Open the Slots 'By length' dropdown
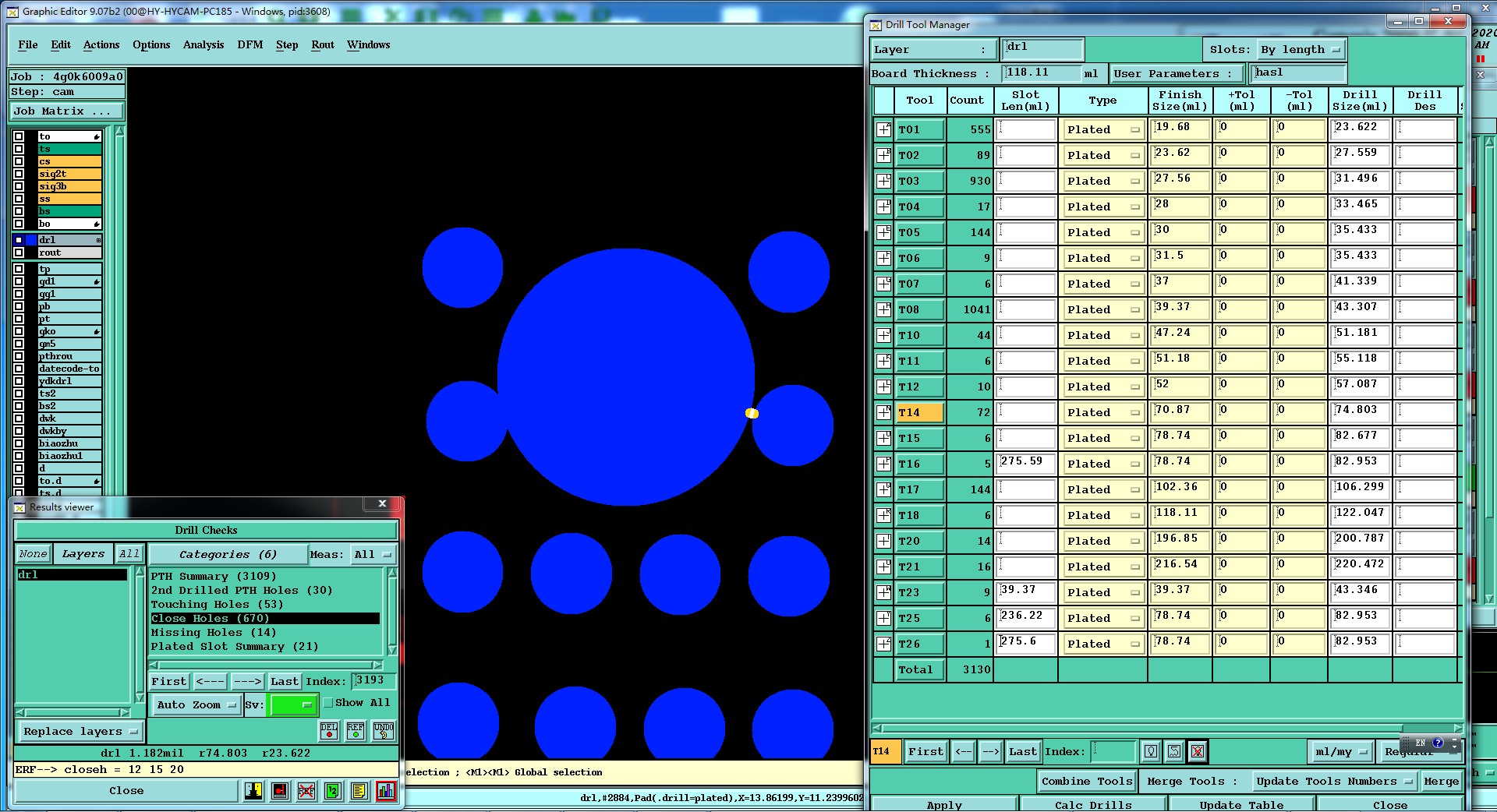This screenshot has height=812, width=1497. (x=1300, y=49)
